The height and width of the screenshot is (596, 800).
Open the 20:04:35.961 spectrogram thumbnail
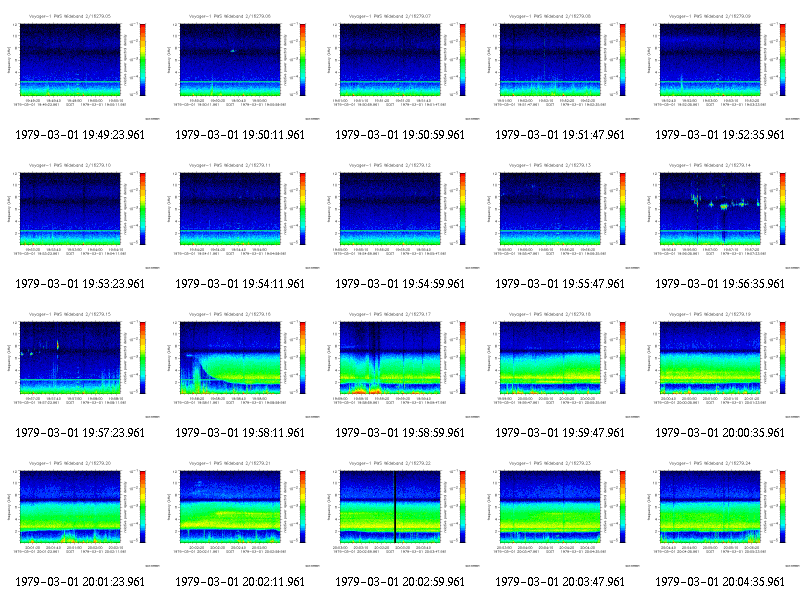click(720, 511)
